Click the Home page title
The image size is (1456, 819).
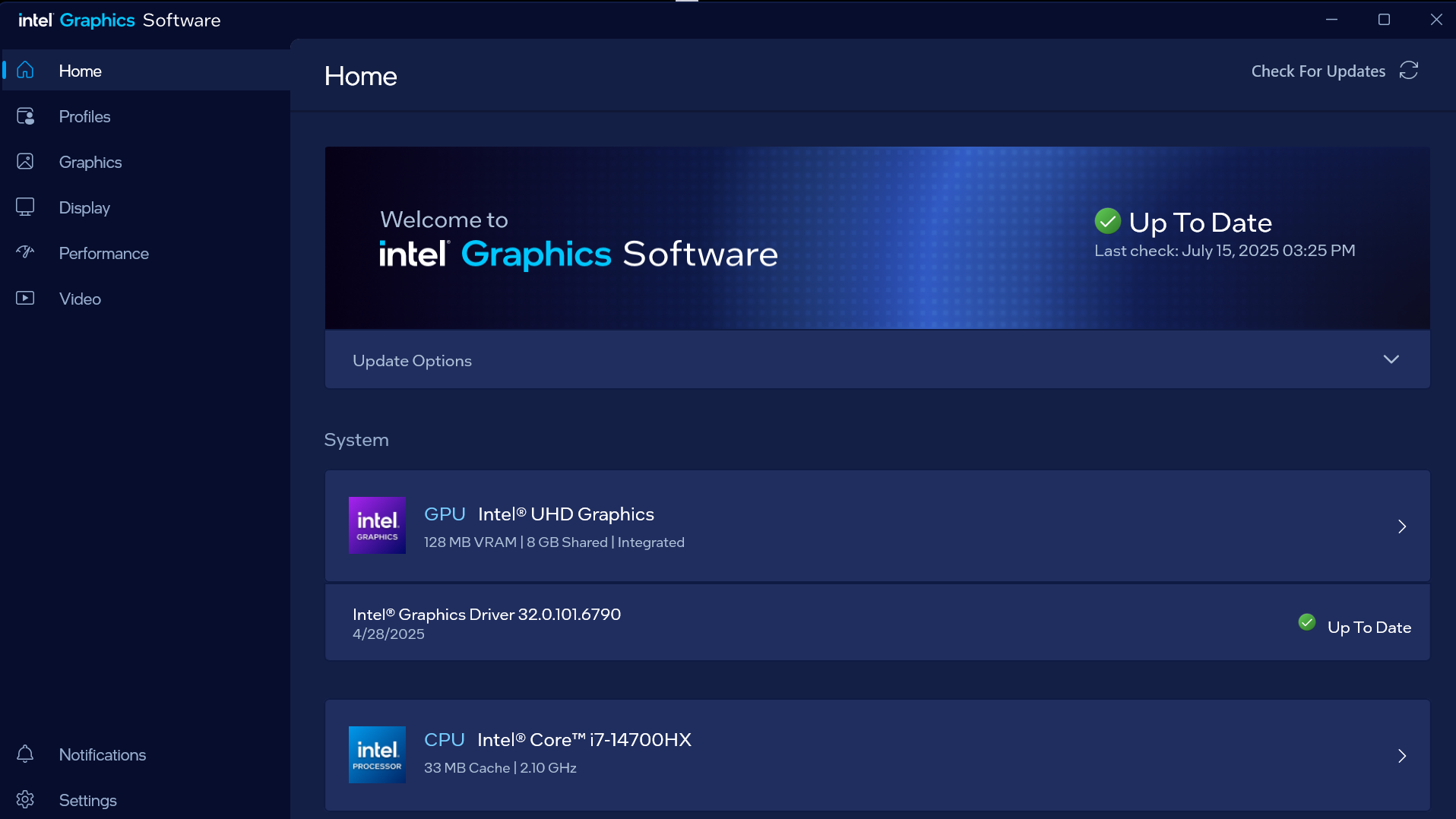[x=361, y=76]
